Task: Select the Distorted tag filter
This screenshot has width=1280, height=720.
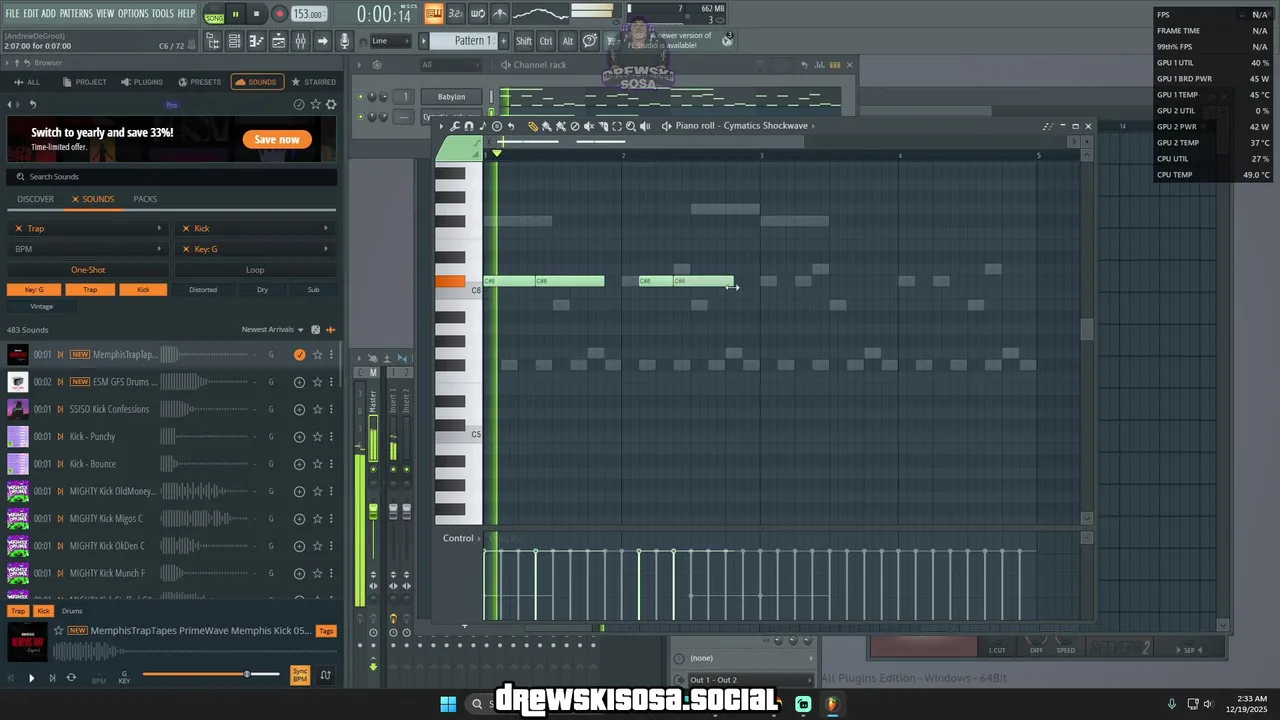Action: 203,290
